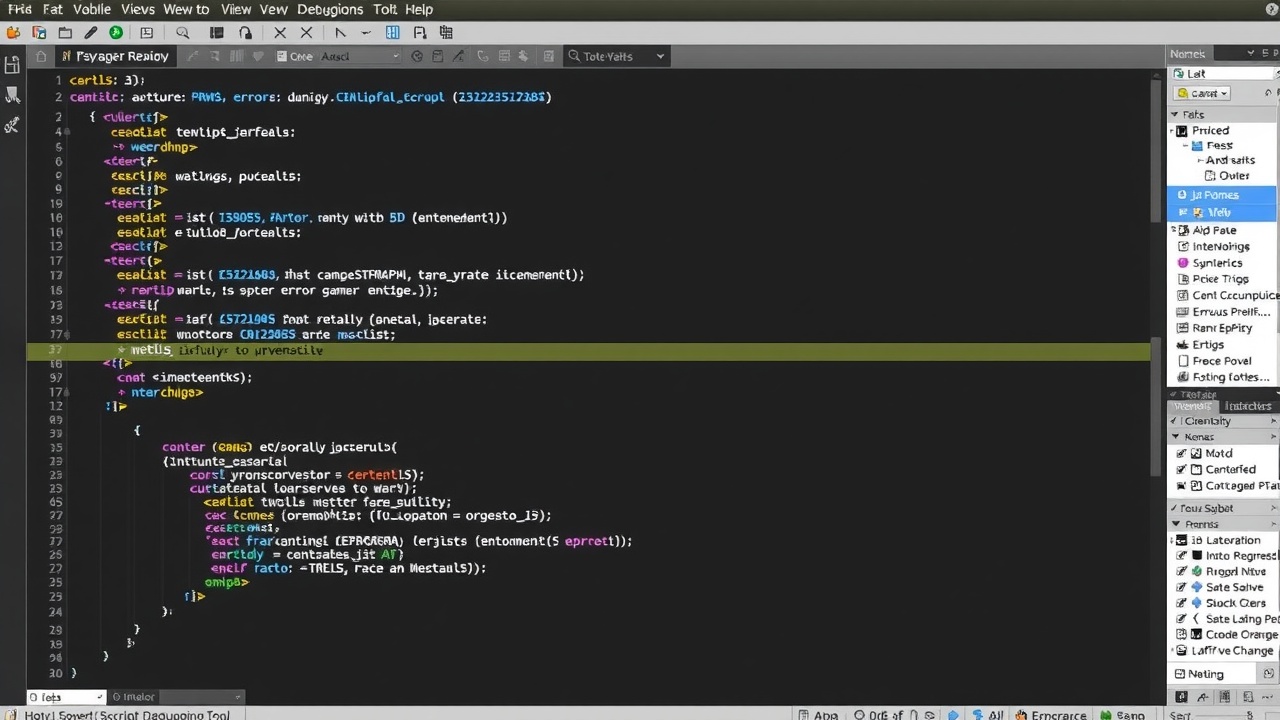
Task: Select the Frece Povel item
Action: 1222,361
